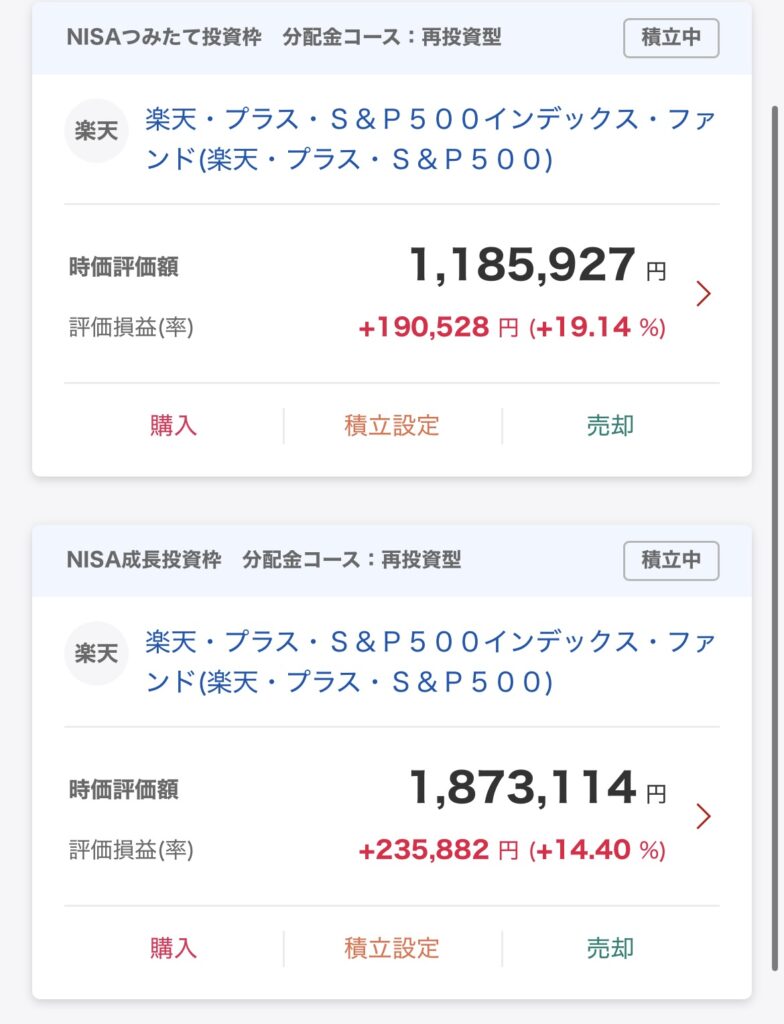The height and width of the screenshot is (1024, 784).
Task: Open 積立設定 in the NISA成長投資枠 card
Action: pyautogui.click(x=392, y=948)
